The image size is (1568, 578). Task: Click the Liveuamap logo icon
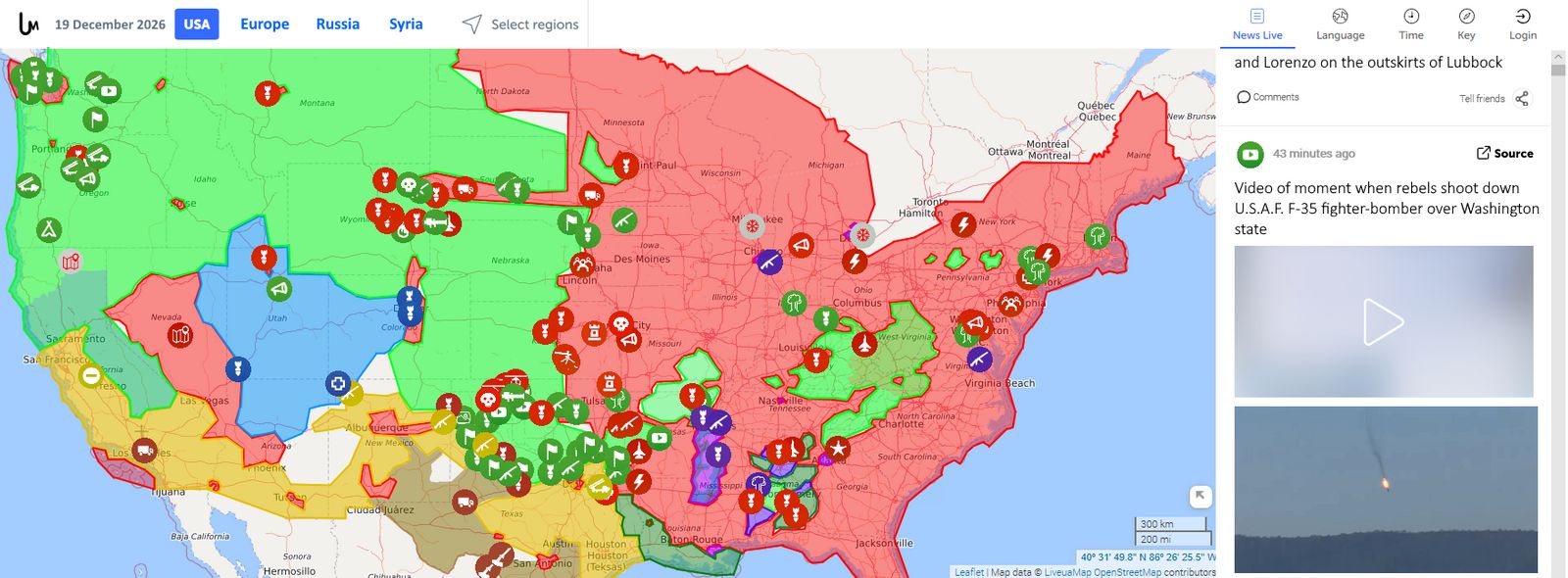point(28,24)
